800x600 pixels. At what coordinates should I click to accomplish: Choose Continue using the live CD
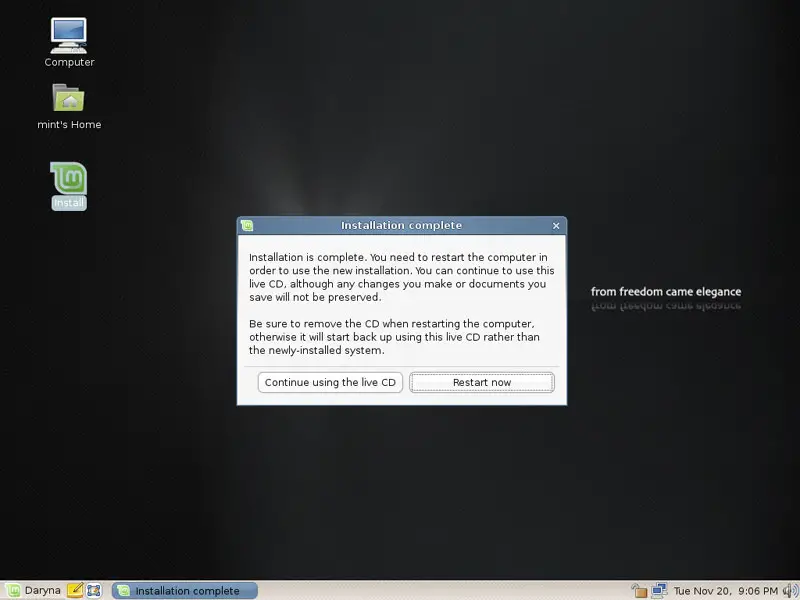(x=330, y=382)
